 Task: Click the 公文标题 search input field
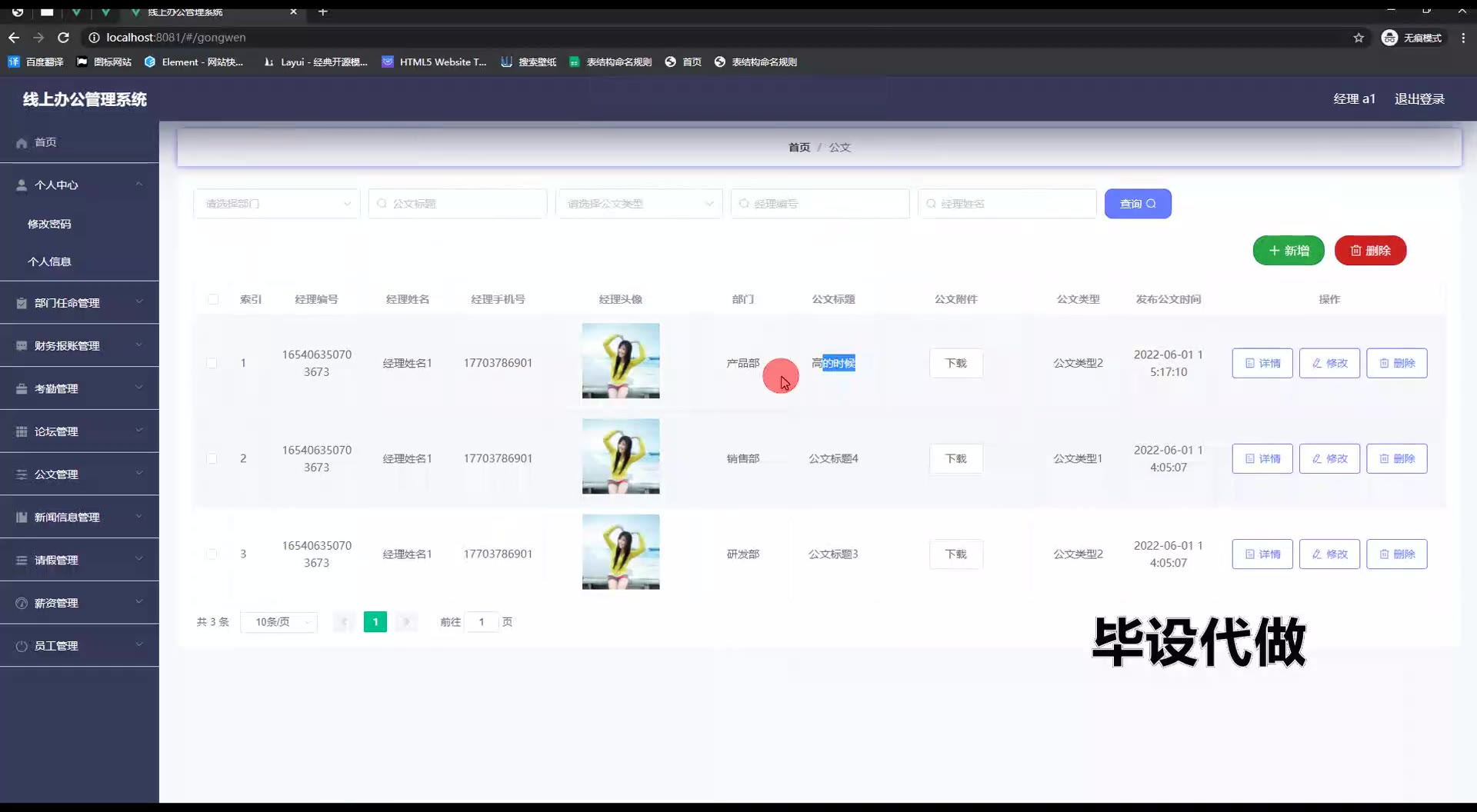[x=458, y=204]
